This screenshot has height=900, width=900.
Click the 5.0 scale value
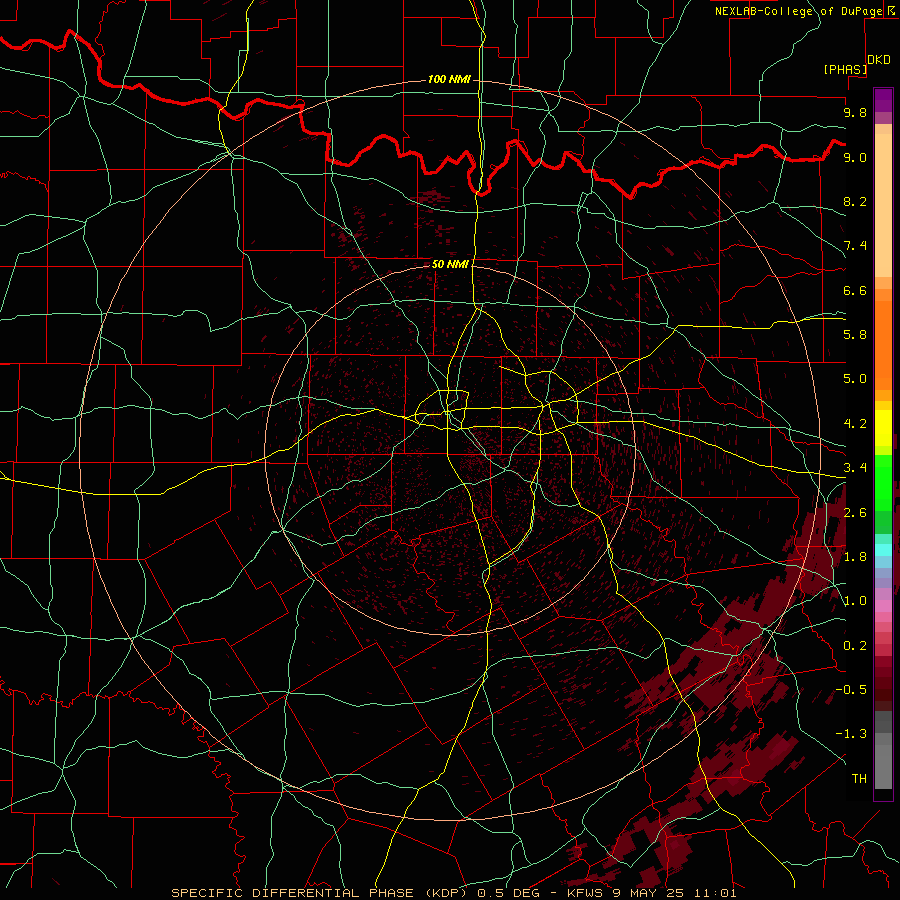(855, 379)
